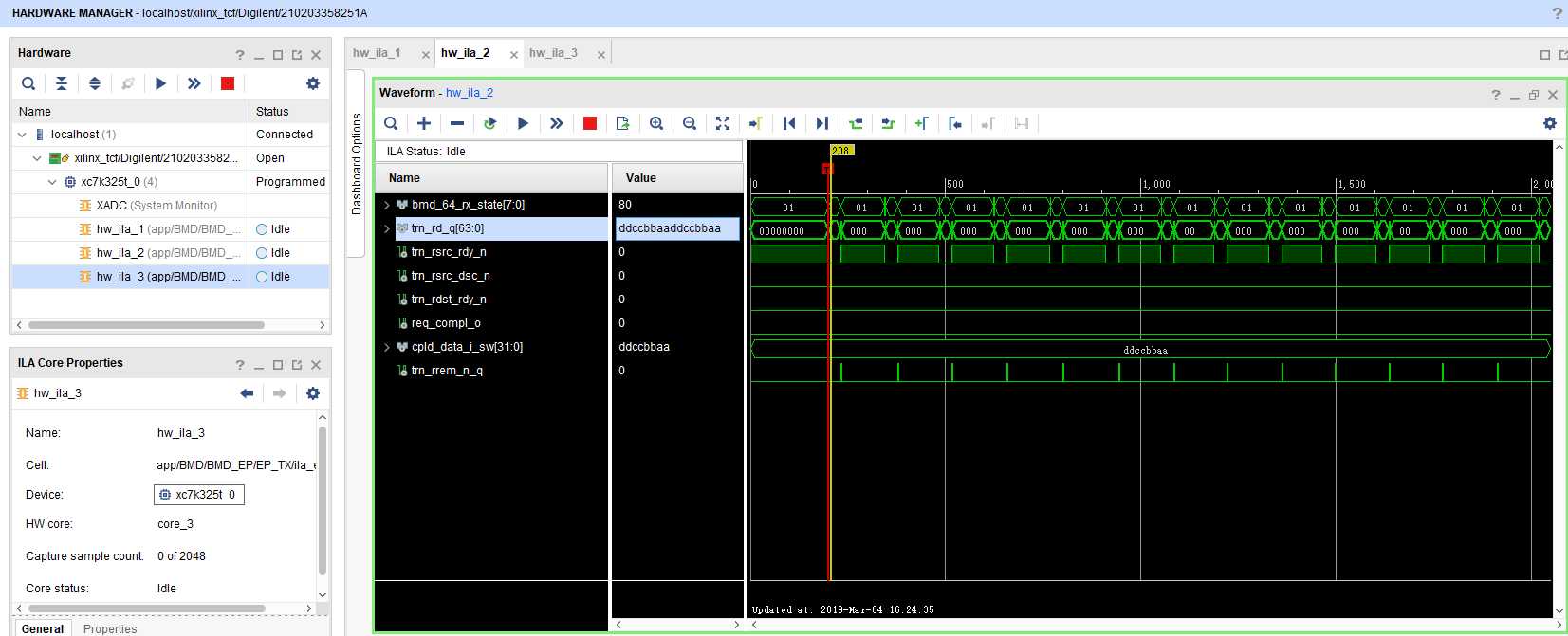The height and width of the screenshot is (636, 1568).
Task: Remove selected probe with minus icon
Action: pos(457,123)
